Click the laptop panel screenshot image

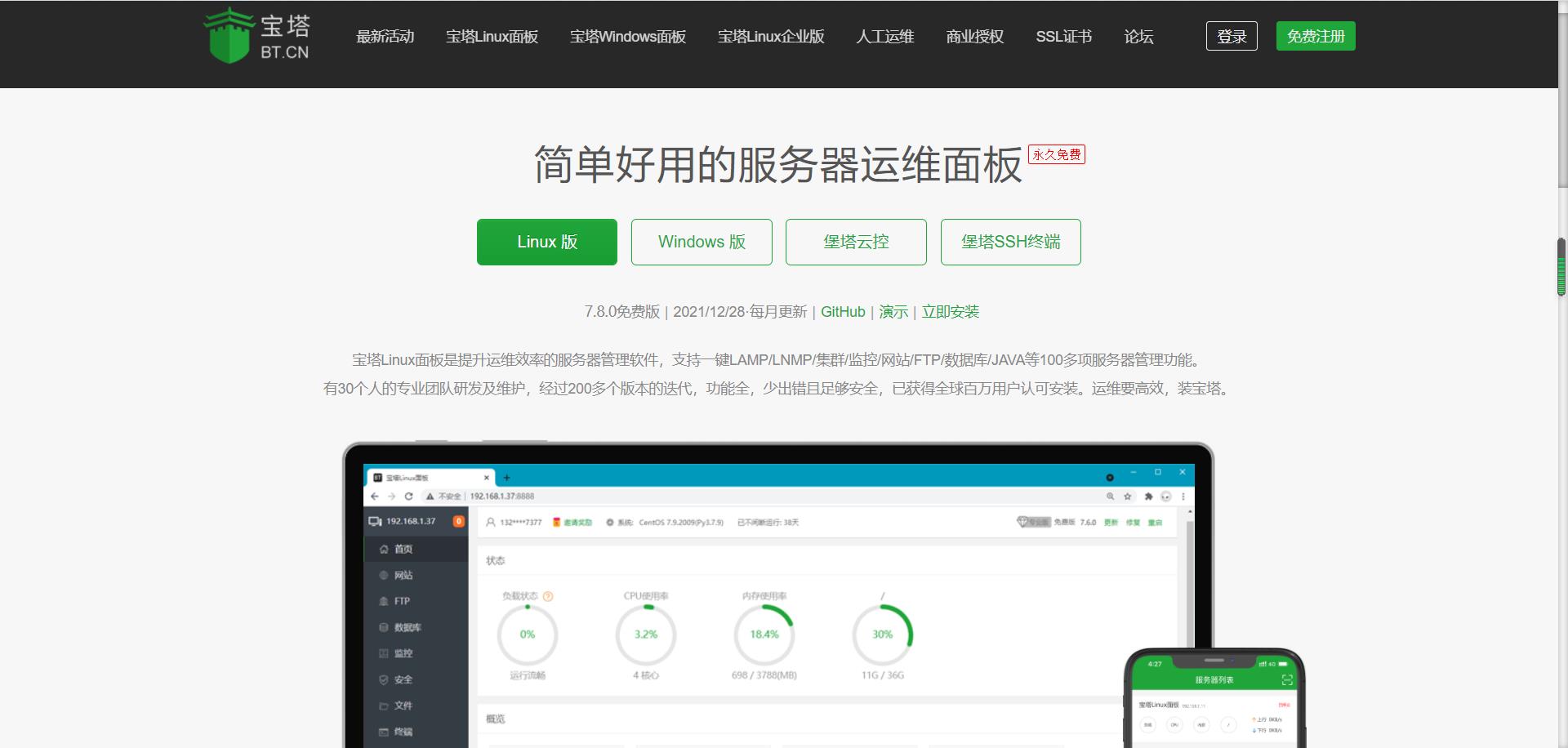coord(777,596)
